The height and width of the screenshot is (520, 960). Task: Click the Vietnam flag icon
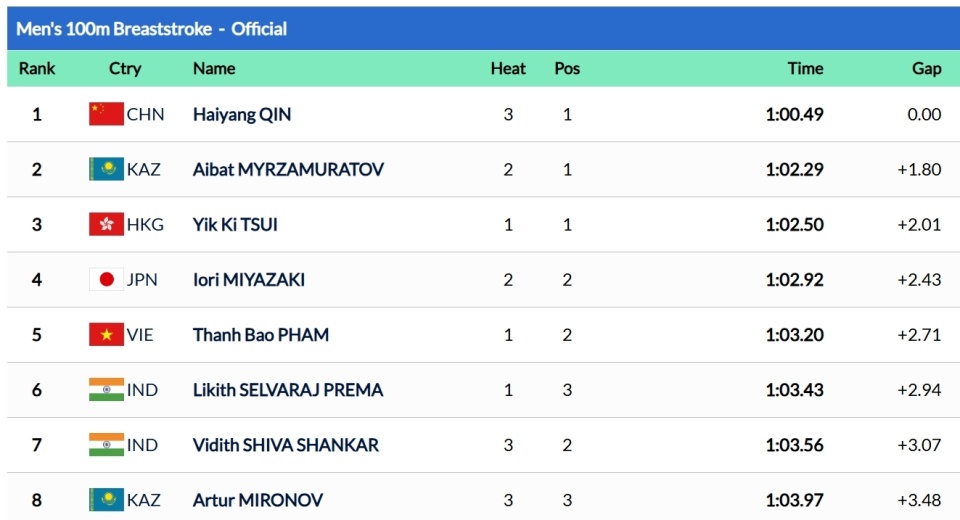pyautogui.click(x=106, y=334)
